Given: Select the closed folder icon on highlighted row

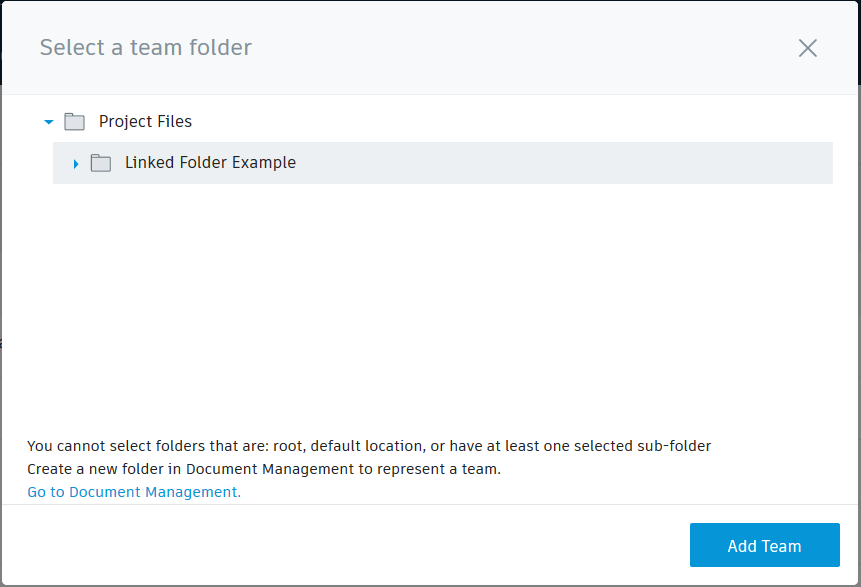Looking at the screenshot, I should coord(100,162).
